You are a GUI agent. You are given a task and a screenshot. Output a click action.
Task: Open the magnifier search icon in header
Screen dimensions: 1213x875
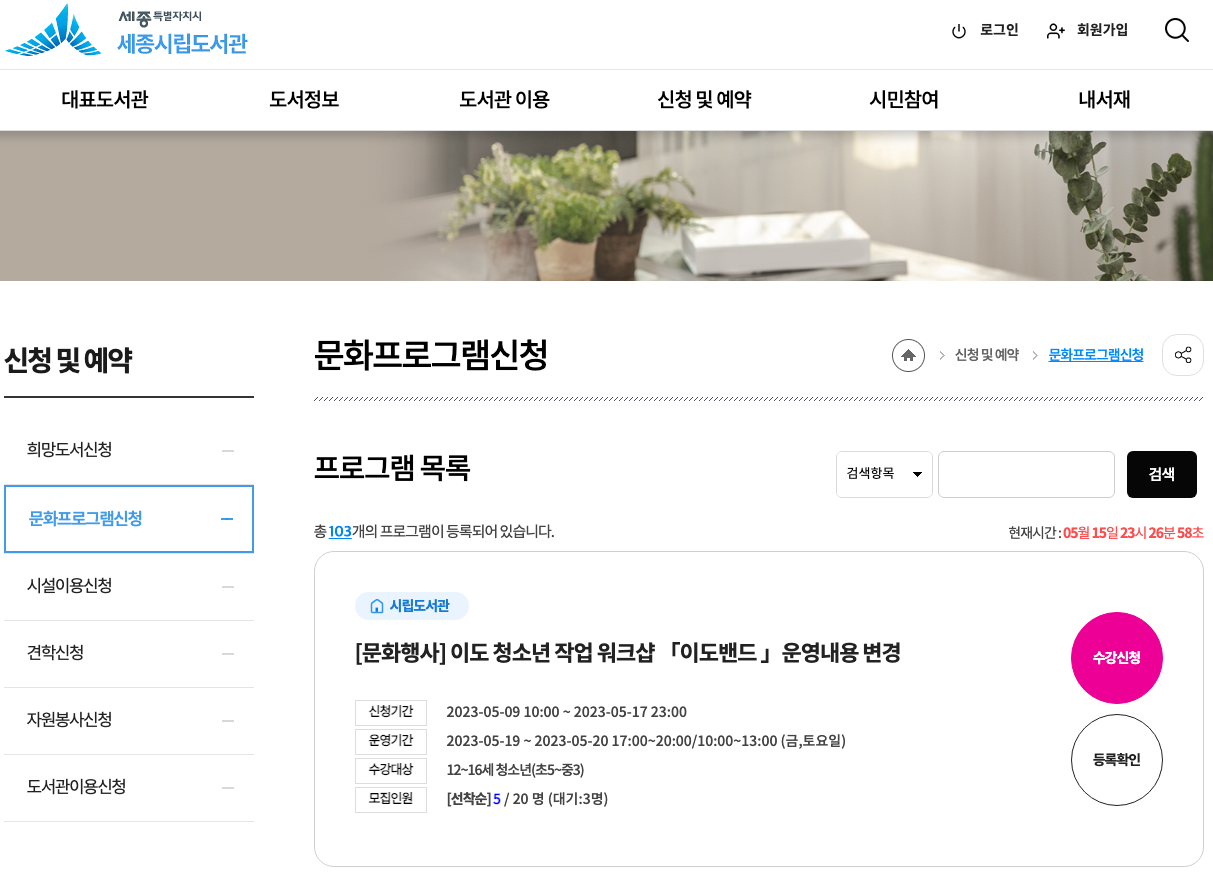click(1176, 30)
